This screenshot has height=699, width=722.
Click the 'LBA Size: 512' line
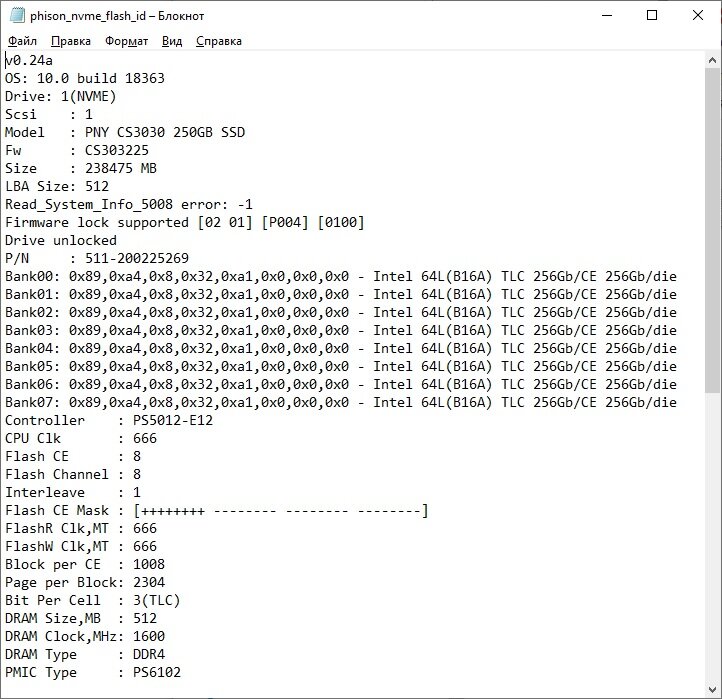tap(57, 186)
